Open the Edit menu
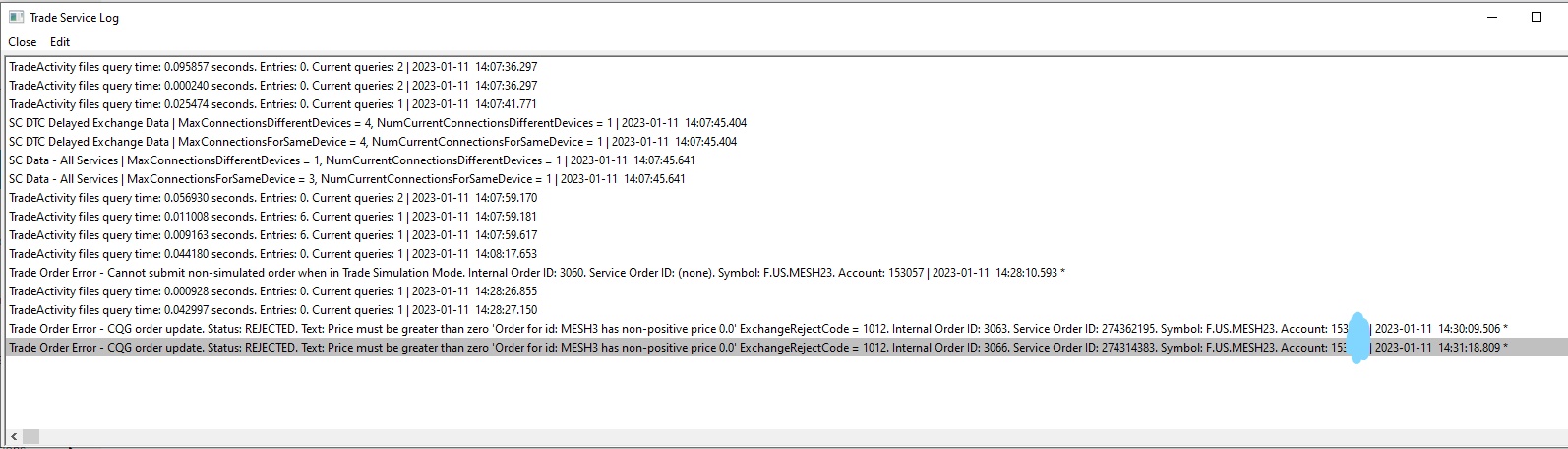1568x449 pixels. click(x=60, y=42)
